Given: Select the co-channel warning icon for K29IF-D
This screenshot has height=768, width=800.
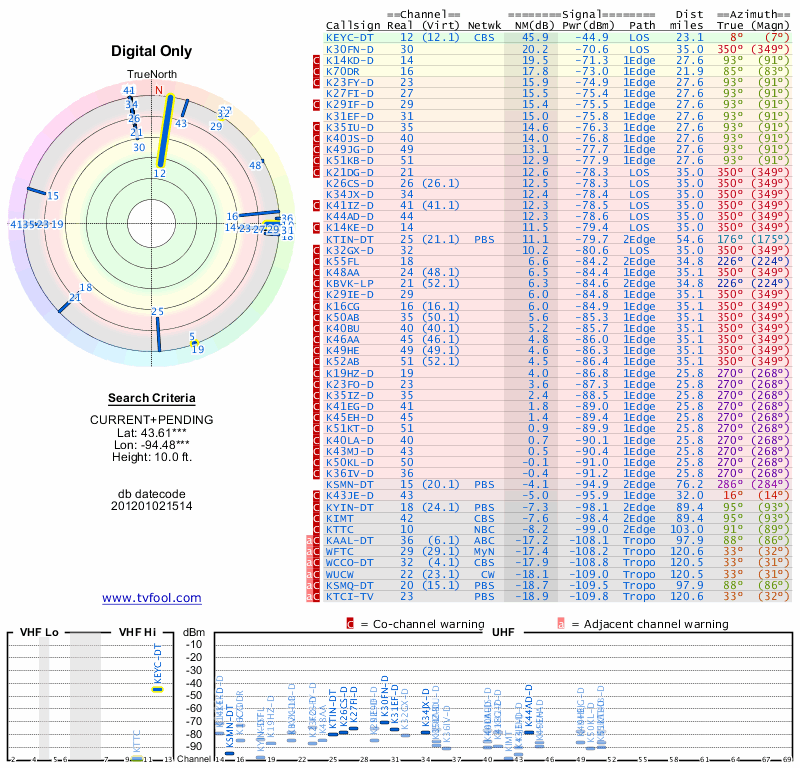Looking at the screenshot, I should (x=317, y=104).
